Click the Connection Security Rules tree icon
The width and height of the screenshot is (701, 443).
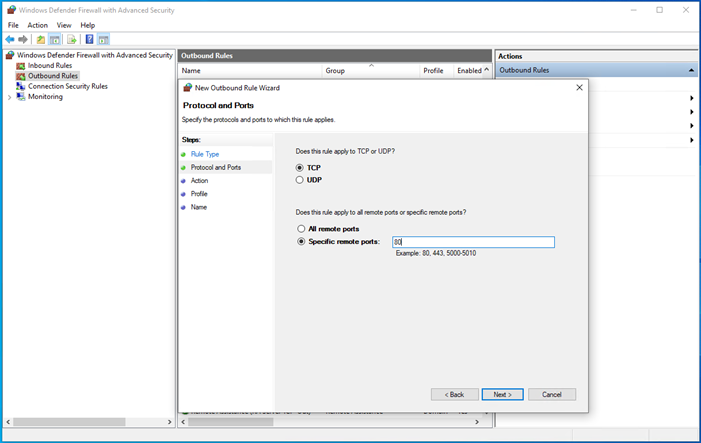tap(21, 86)
